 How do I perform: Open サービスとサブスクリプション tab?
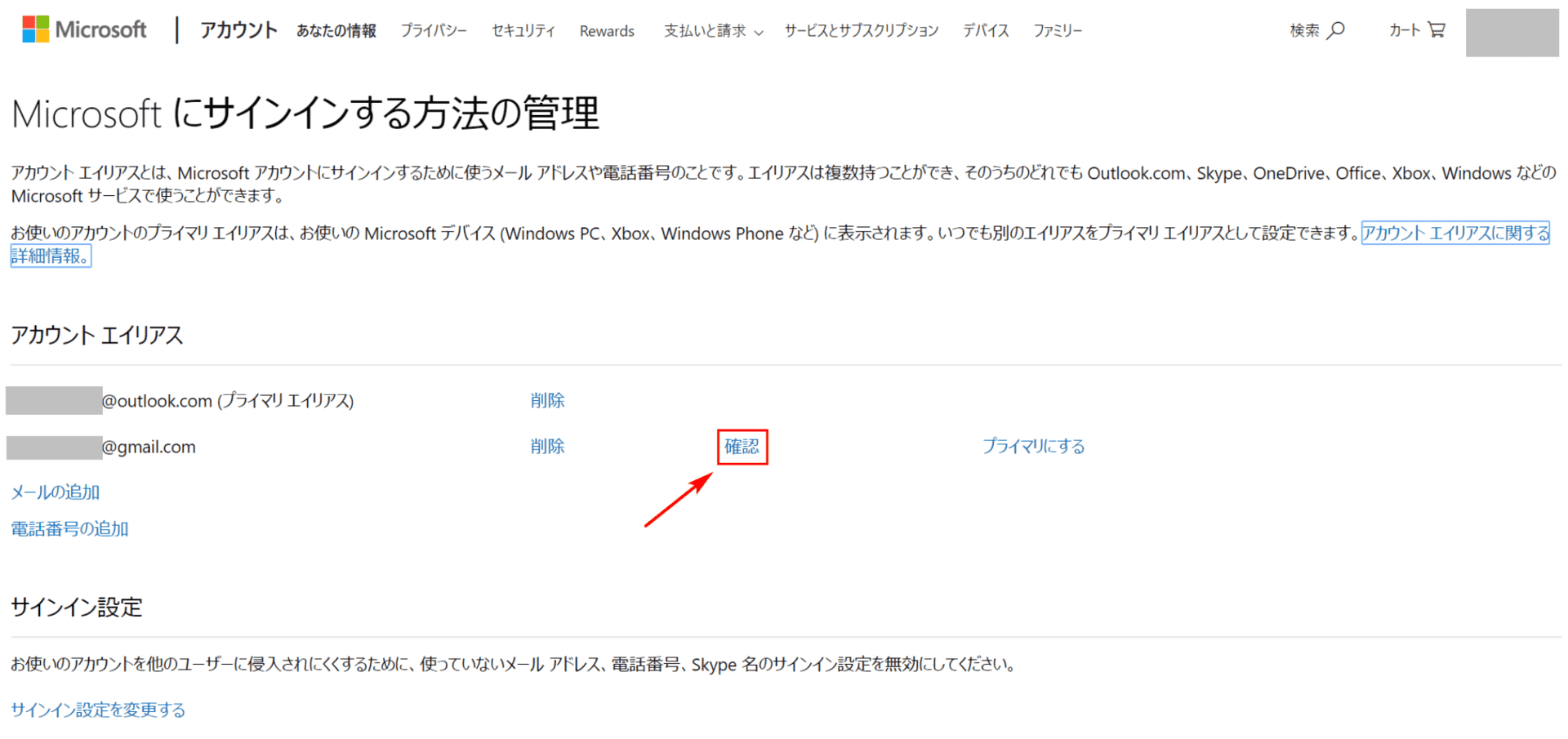click(x=862, y=31)
